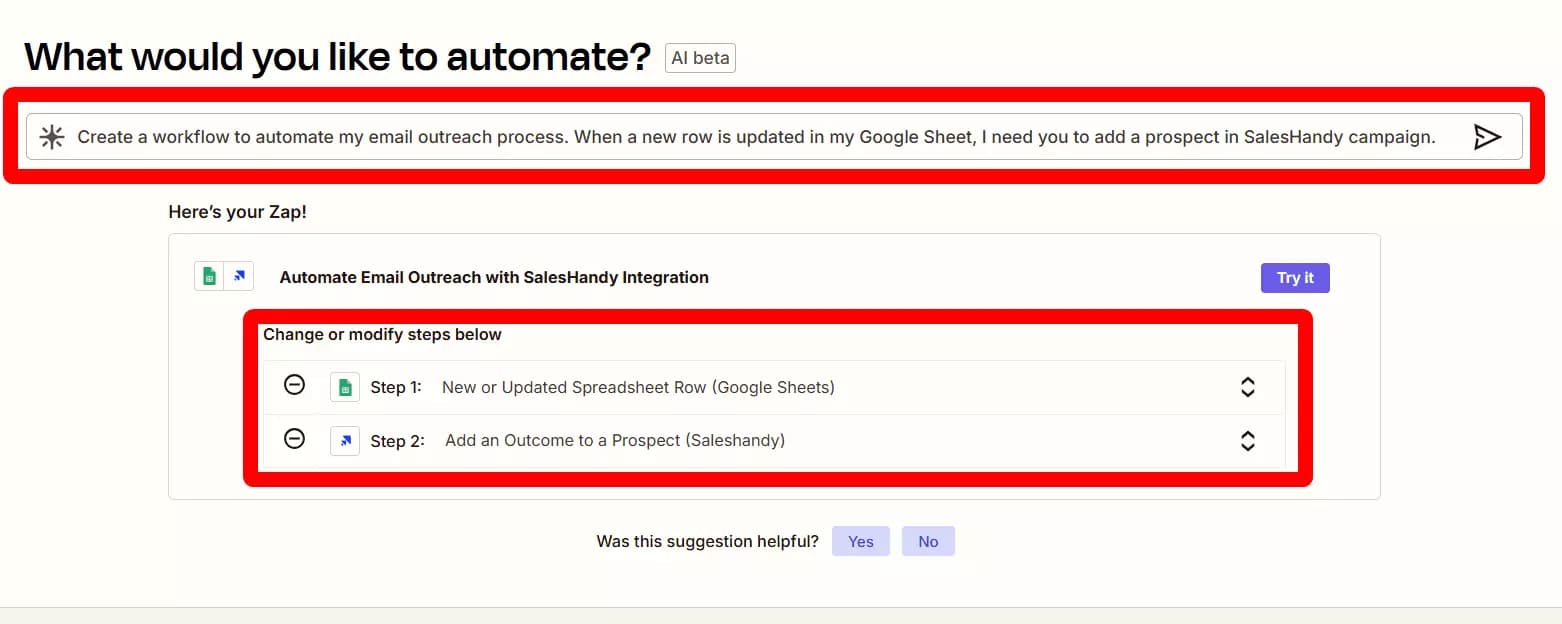Answer No to suggestion helpful
1562x624 pixels.
click(x=928, y=541)
